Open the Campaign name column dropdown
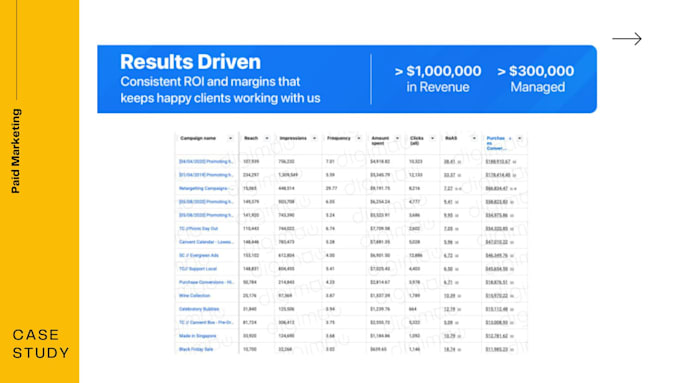 (x=230, y=138)
